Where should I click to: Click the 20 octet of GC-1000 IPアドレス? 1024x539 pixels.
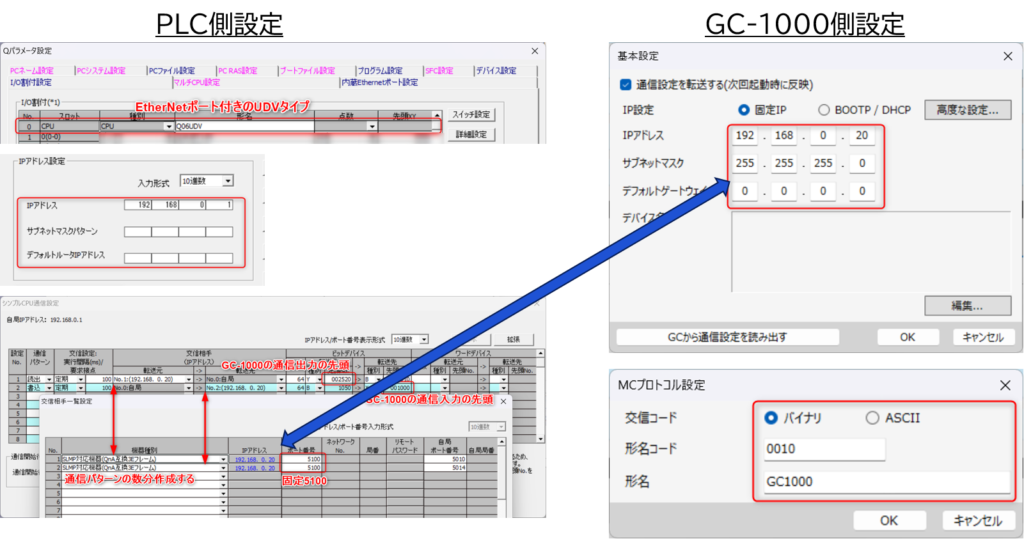(x=862, y=135)
